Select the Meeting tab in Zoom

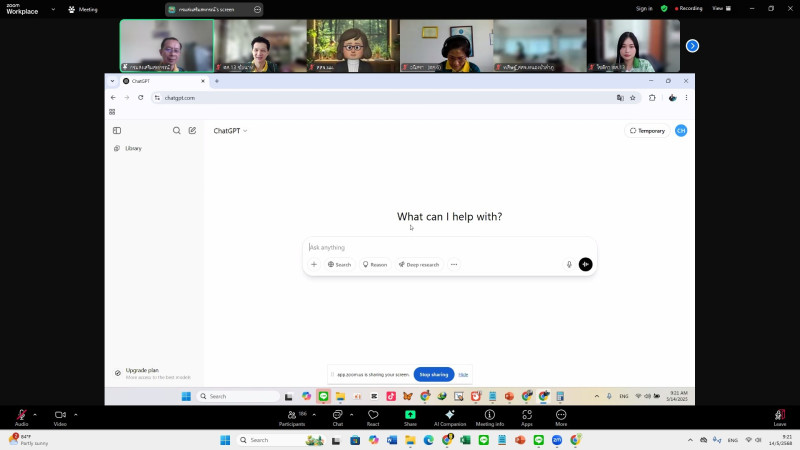(83, 9)
